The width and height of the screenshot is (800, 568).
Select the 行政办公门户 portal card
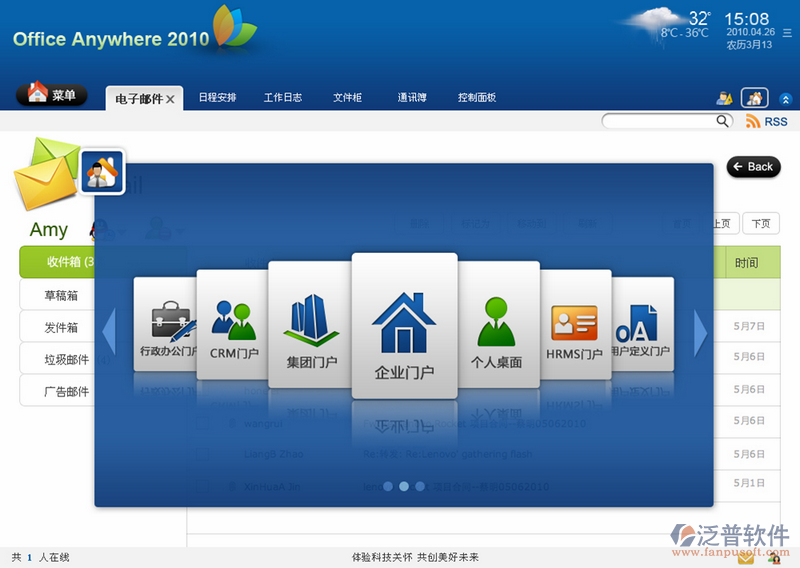click(165, 324)
